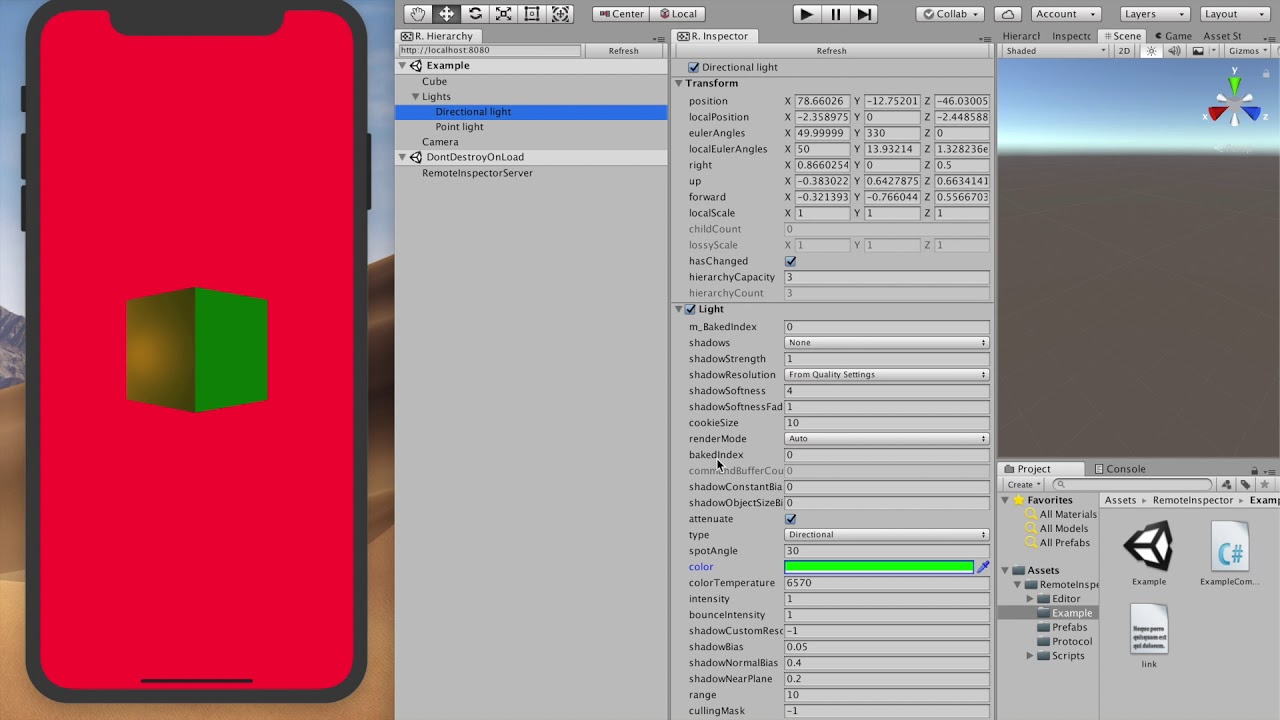Disable the Light component checkbox
1280x720 pixels.
(x=690, y=309)
